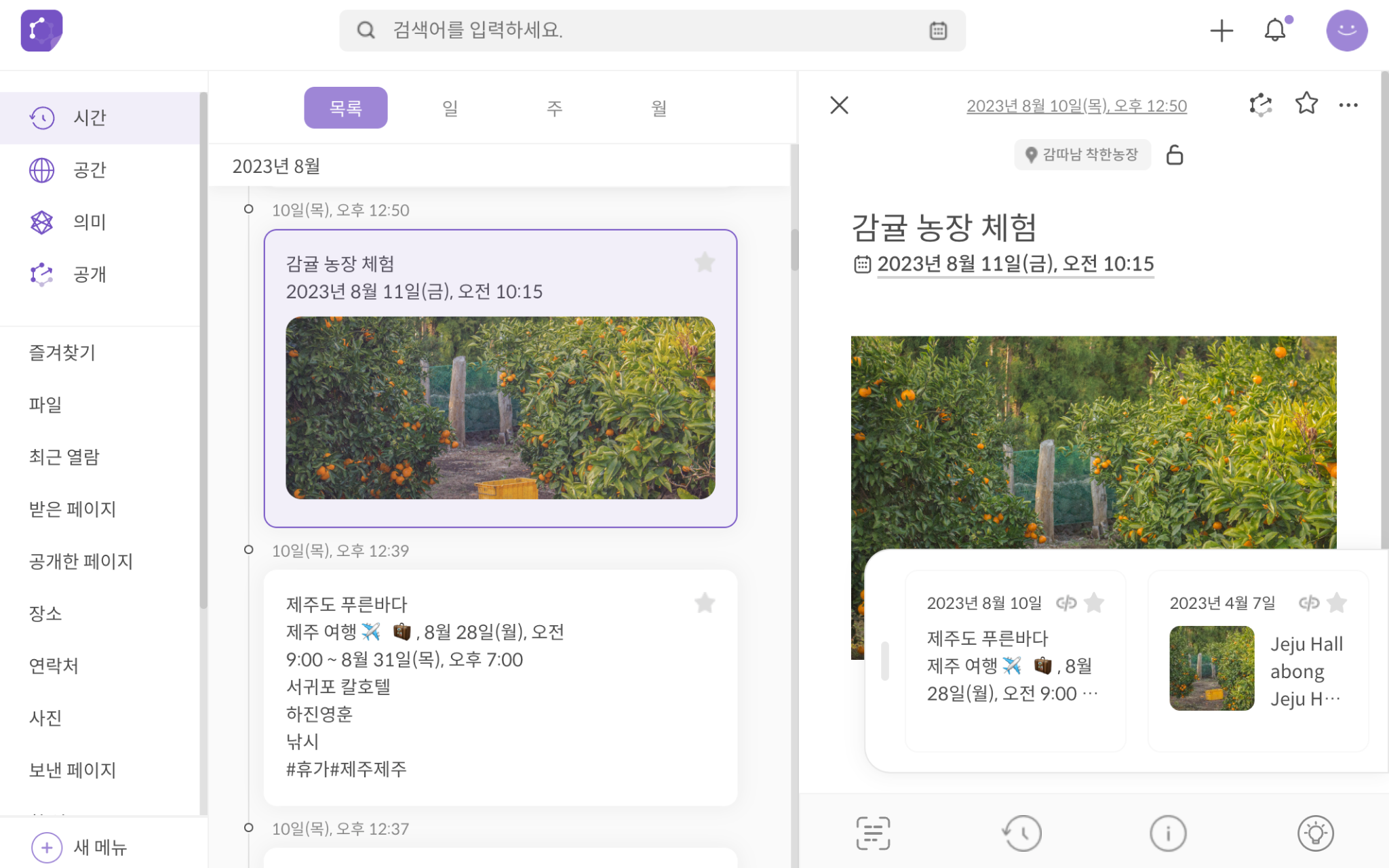1389x868 pixels.
Task: Click the 서귀포 칼호텔 text line
Action: pos(338,686)
